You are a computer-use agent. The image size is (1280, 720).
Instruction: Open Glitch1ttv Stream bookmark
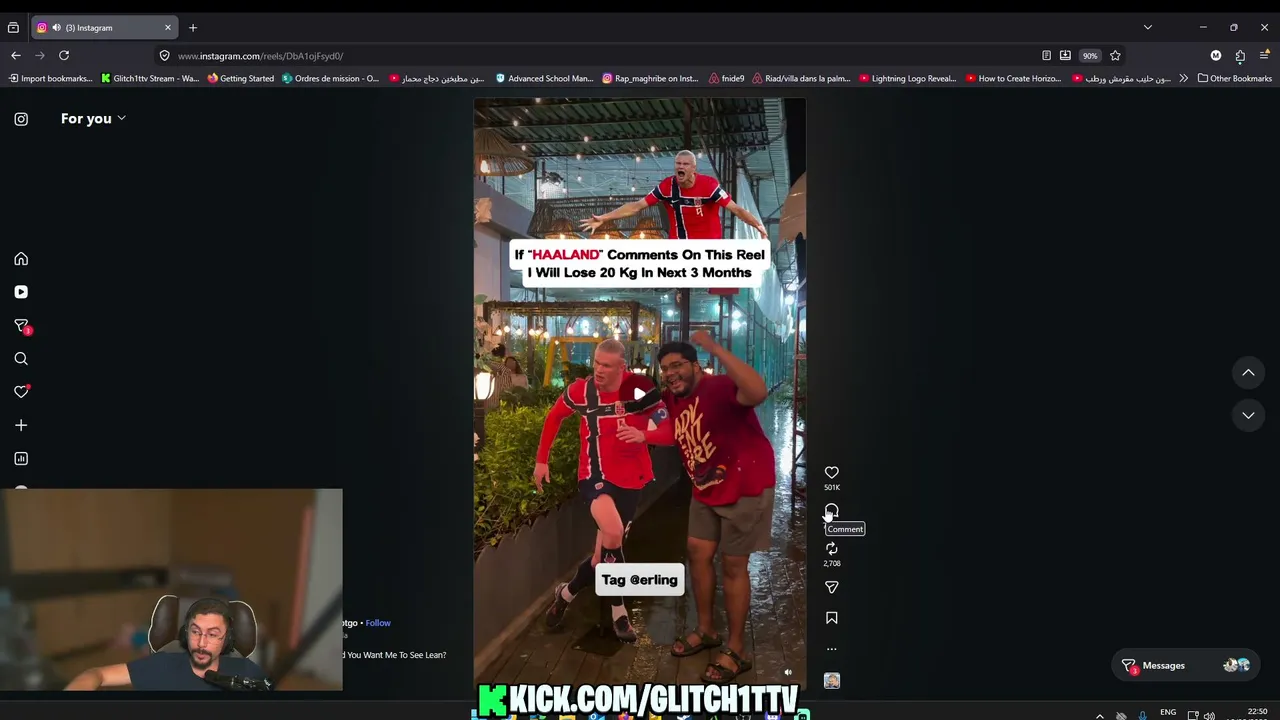pyautogui.click(x=150, y=78)
